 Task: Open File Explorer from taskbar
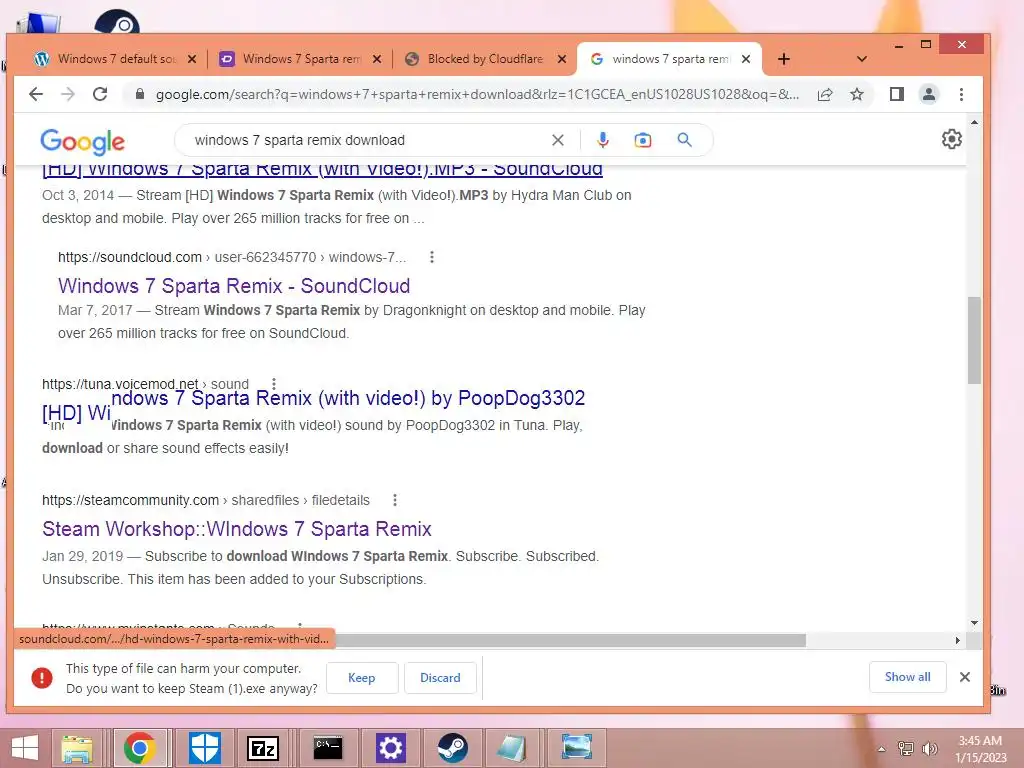(x=77, y=748)
